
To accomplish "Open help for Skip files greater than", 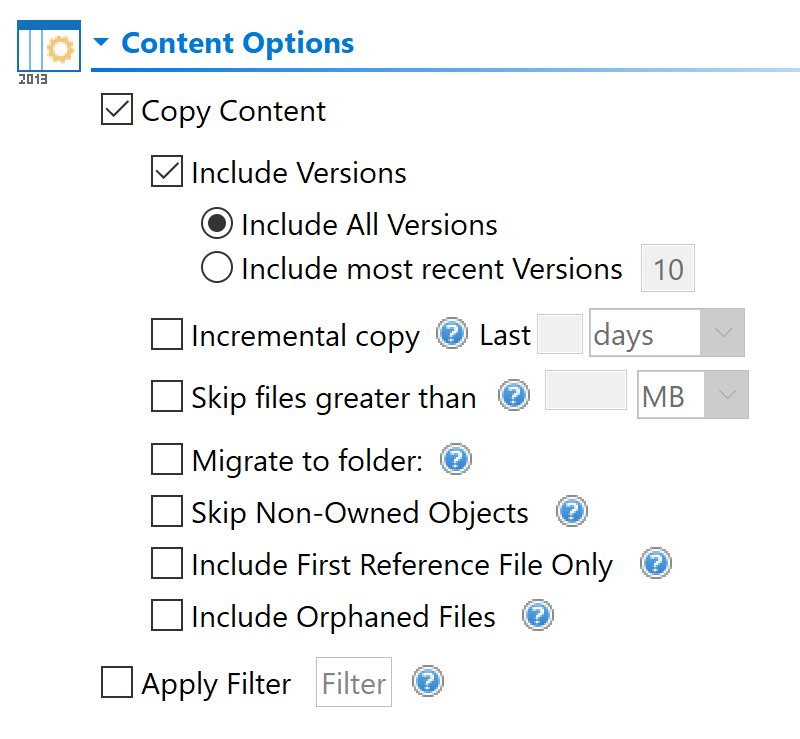I will (x=513, y=396).
